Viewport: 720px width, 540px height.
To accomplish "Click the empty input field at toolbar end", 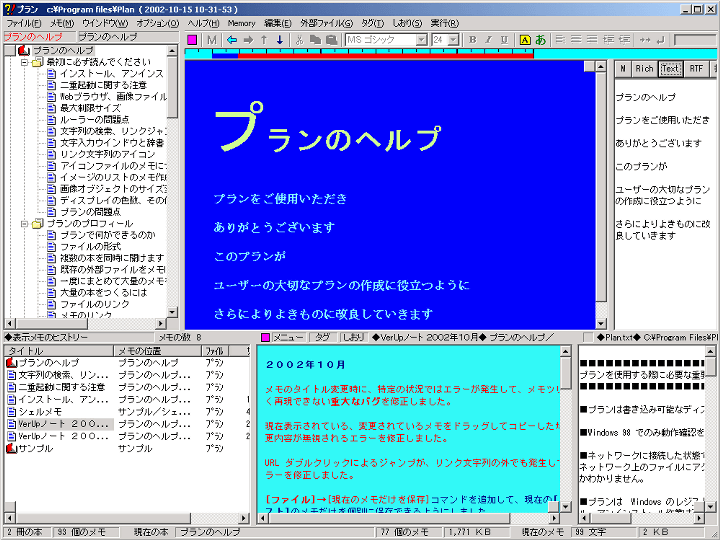I will [x=694, y=40].
